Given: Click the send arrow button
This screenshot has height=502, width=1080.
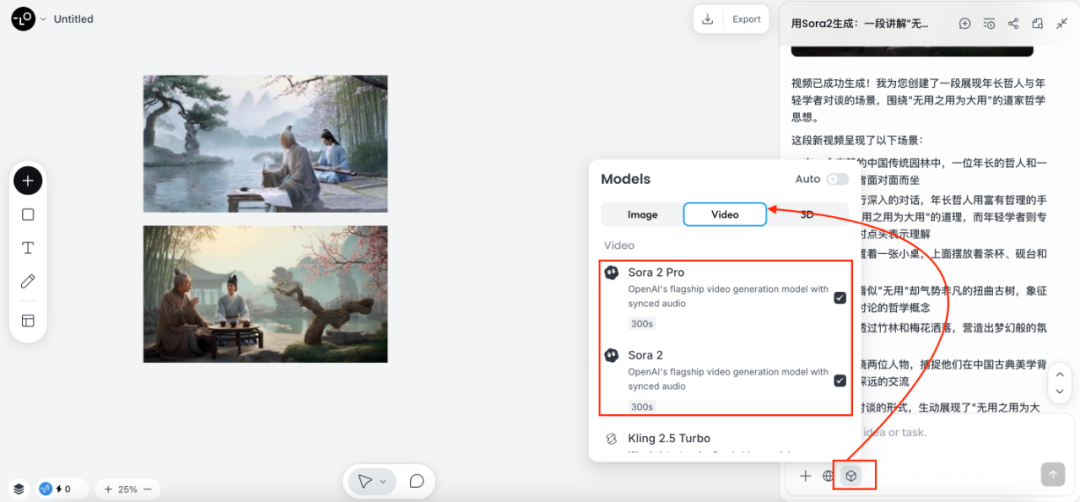Looking at the screenshot, I should pyautogui.click(x=1052, y=474).
